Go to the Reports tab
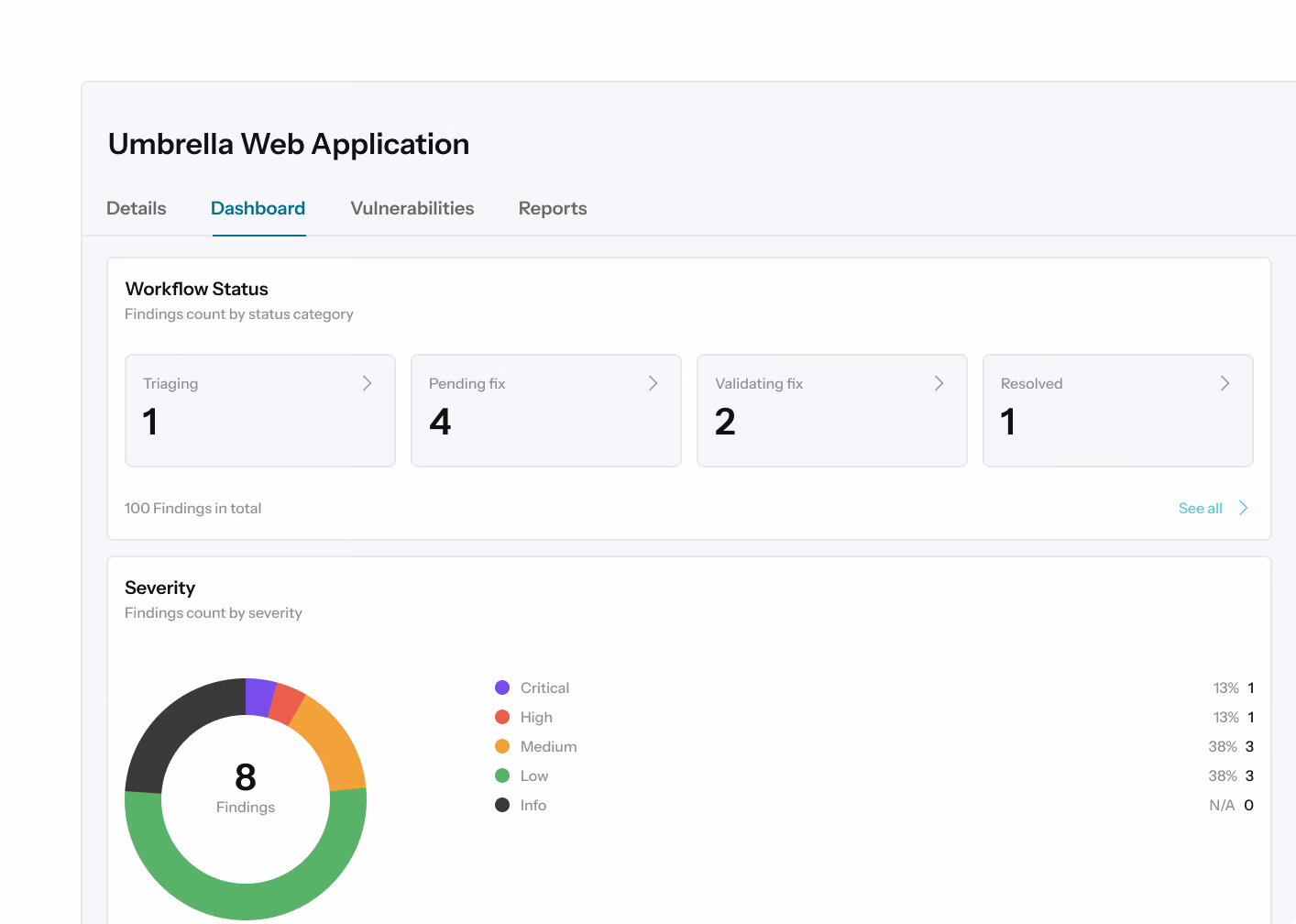The image size is (1296, 924). [x=553, y=208]
